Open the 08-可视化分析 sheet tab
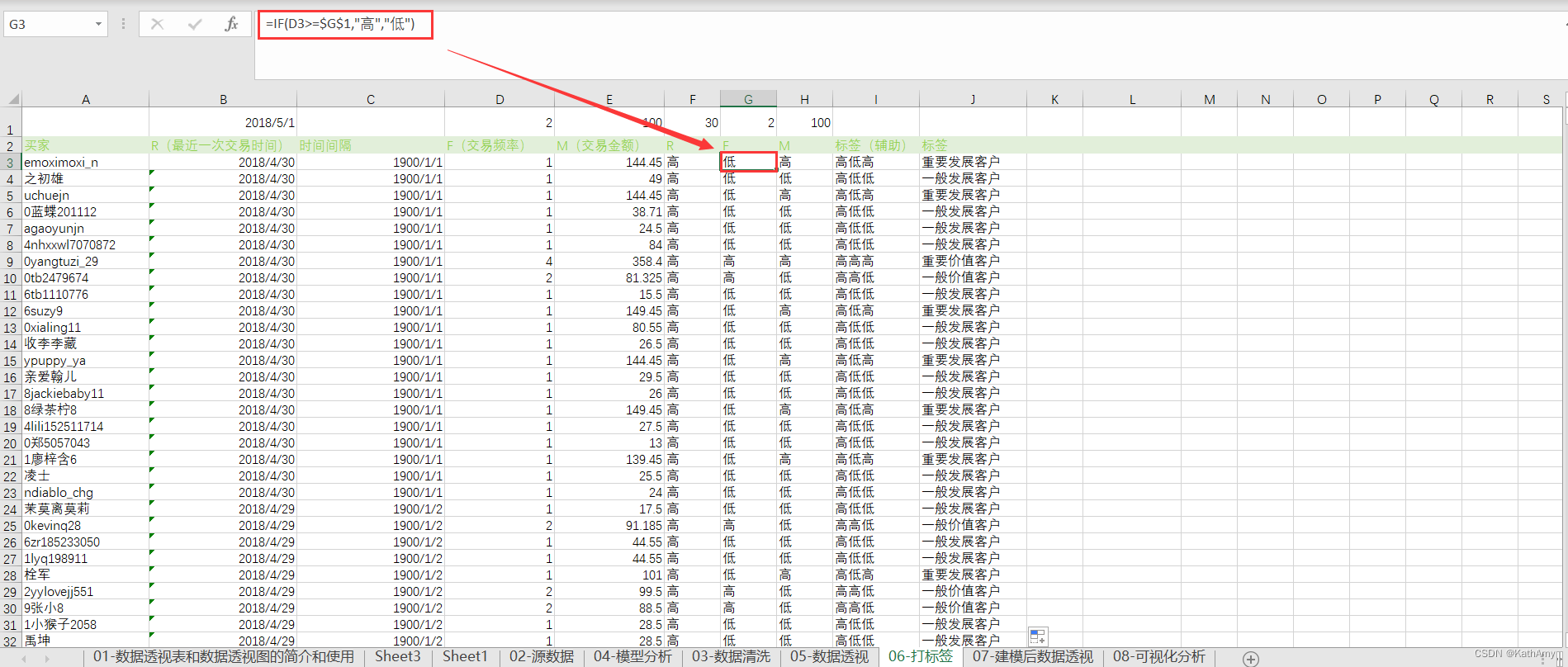Viewport: 1568px width, 667px height. click(x=1159, y=656)
